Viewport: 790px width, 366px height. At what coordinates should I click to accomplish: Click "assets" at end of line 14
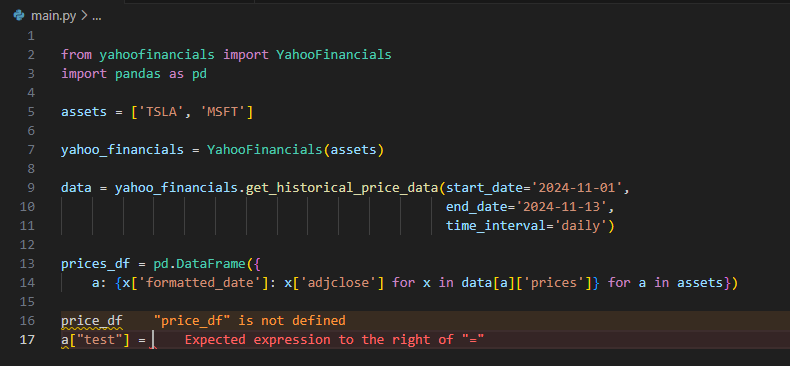pos(700,283)
